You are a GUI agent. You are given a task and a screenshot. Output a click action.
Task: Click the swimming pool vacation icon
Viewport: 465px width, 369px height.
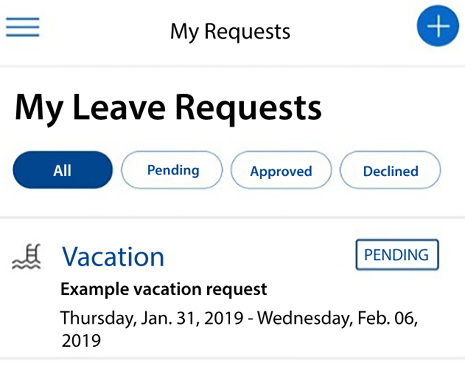(26, 256)
